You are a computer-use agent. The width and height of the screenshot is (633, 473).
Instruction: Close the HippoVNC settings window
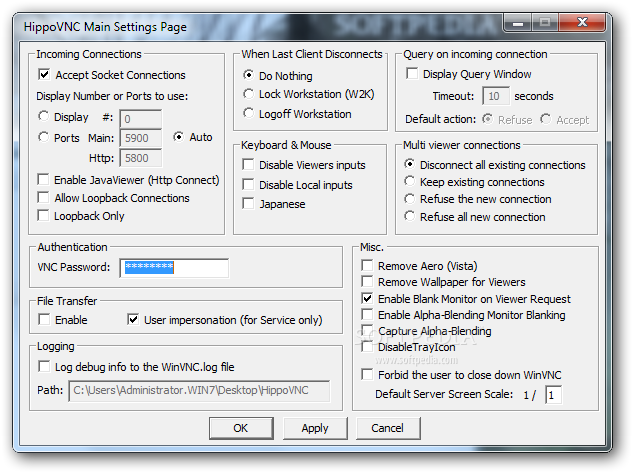coord(582,23)
